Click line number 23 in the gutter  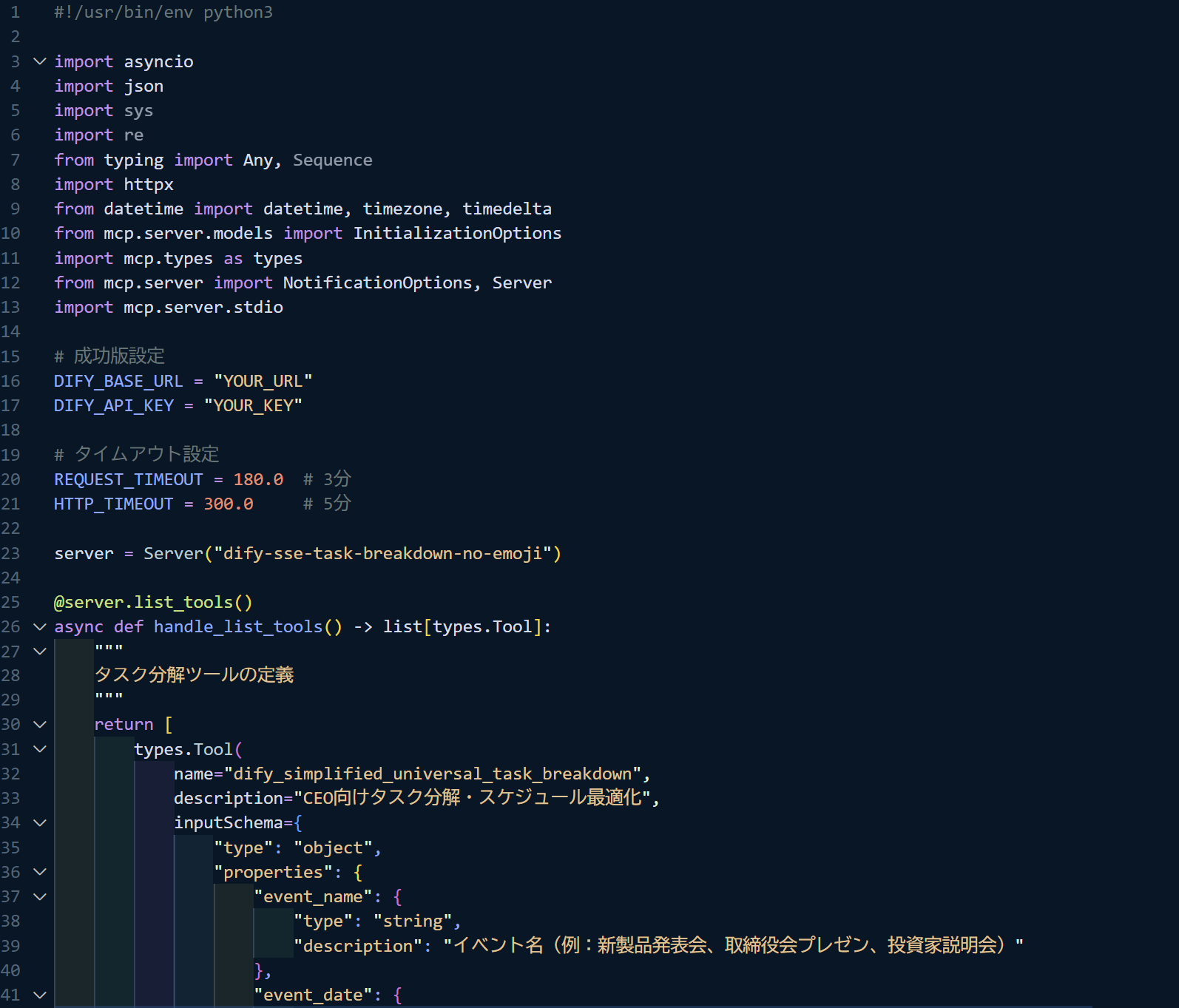pos(10,553)
